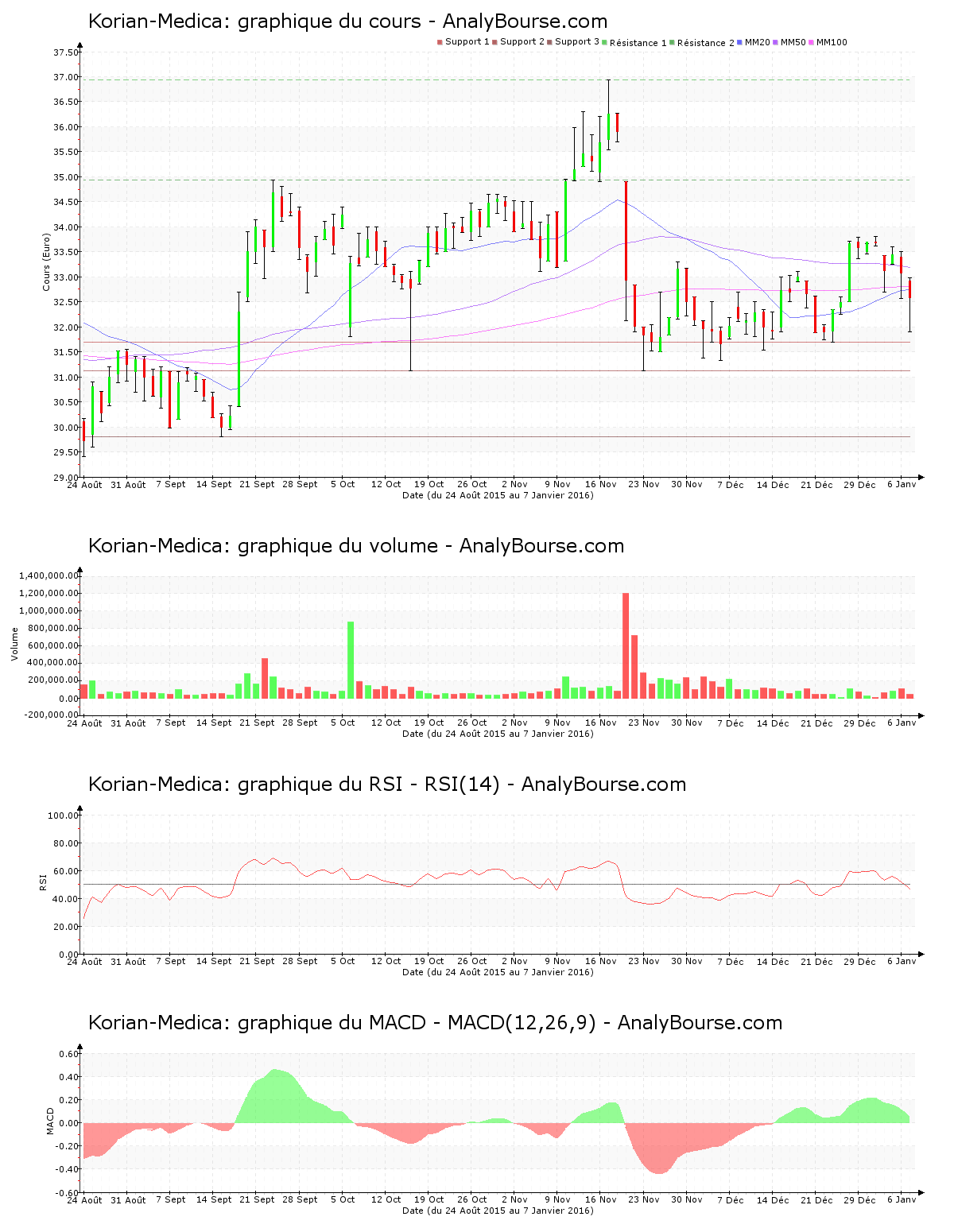Screen dimensions: 954x1232
Task: Select the 'Support 3' legend label
Action: [577, 42]
